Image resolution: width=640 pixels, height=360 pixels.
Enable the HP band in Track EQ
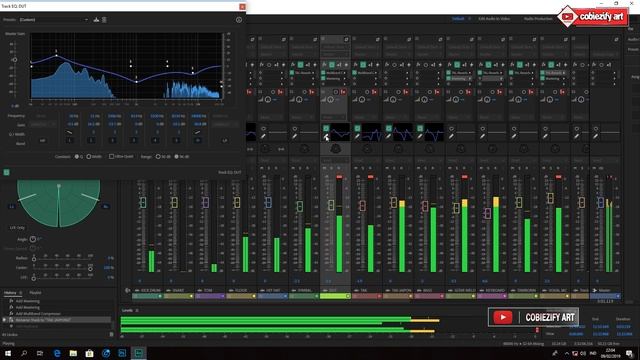click(42, 140)
